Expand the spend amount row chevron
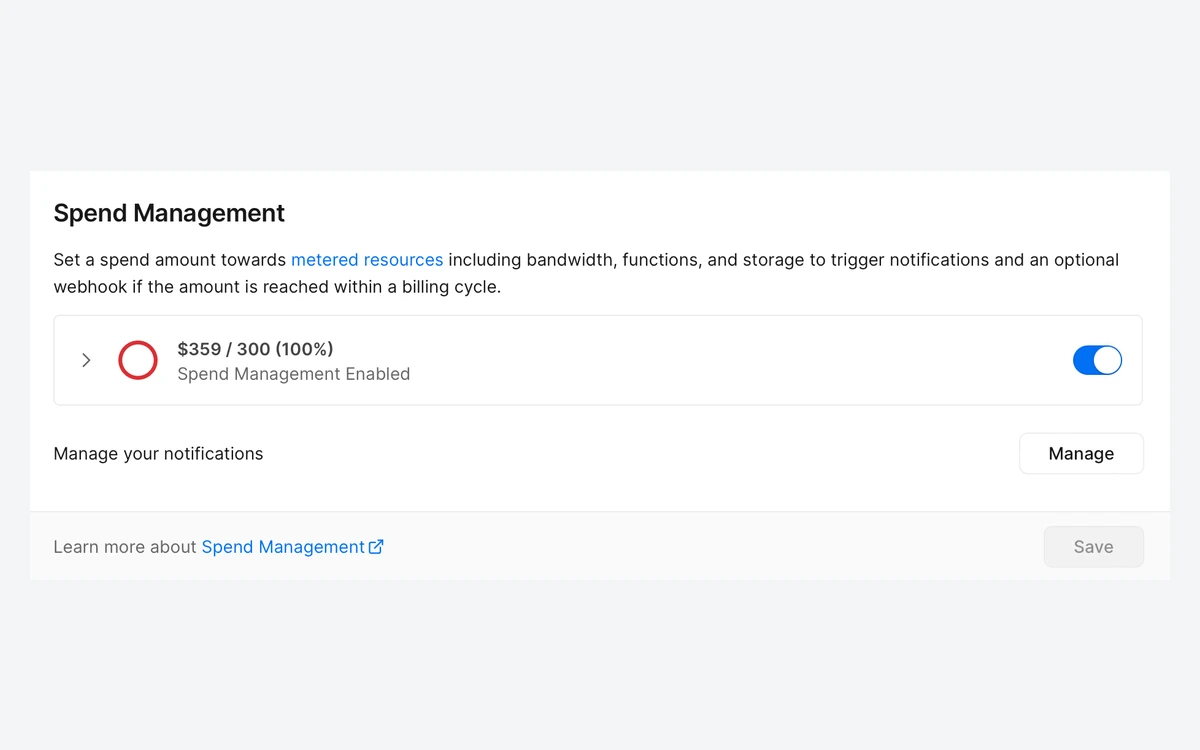 tap(86, 360)
